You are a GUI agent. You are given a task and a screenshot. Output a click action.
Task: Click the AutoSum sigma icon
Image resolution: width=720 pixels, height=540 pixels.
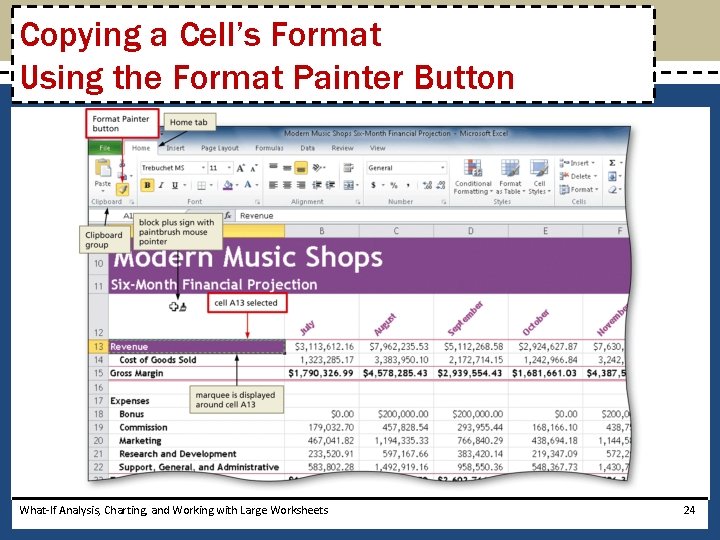(x=612, y=163)
